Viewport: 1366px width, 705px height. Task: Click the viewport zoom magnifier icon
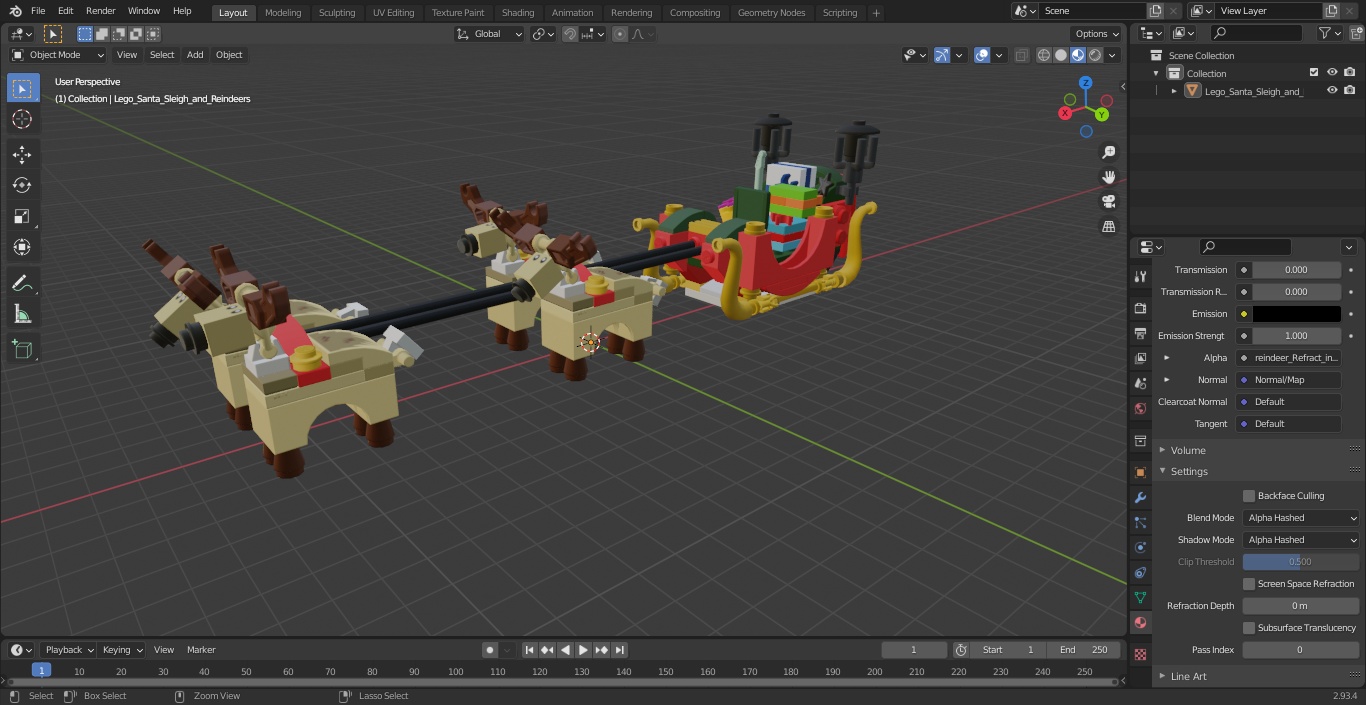[1108, 152]
